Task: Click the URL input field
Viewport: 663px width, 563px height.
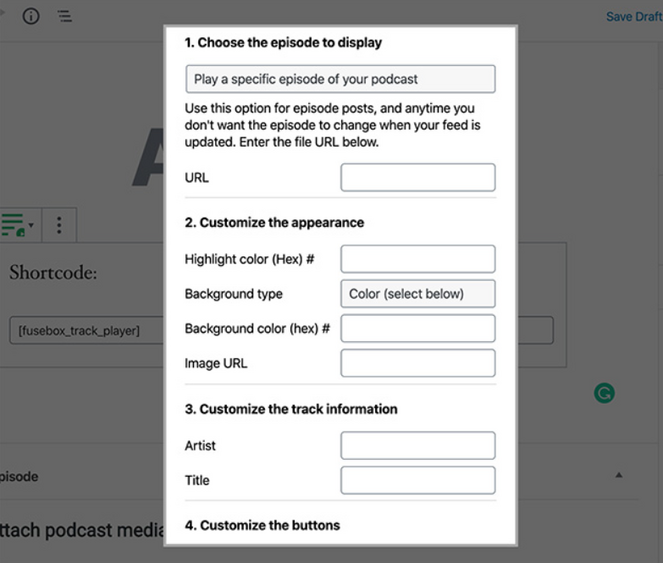Action: click(417, 178)
